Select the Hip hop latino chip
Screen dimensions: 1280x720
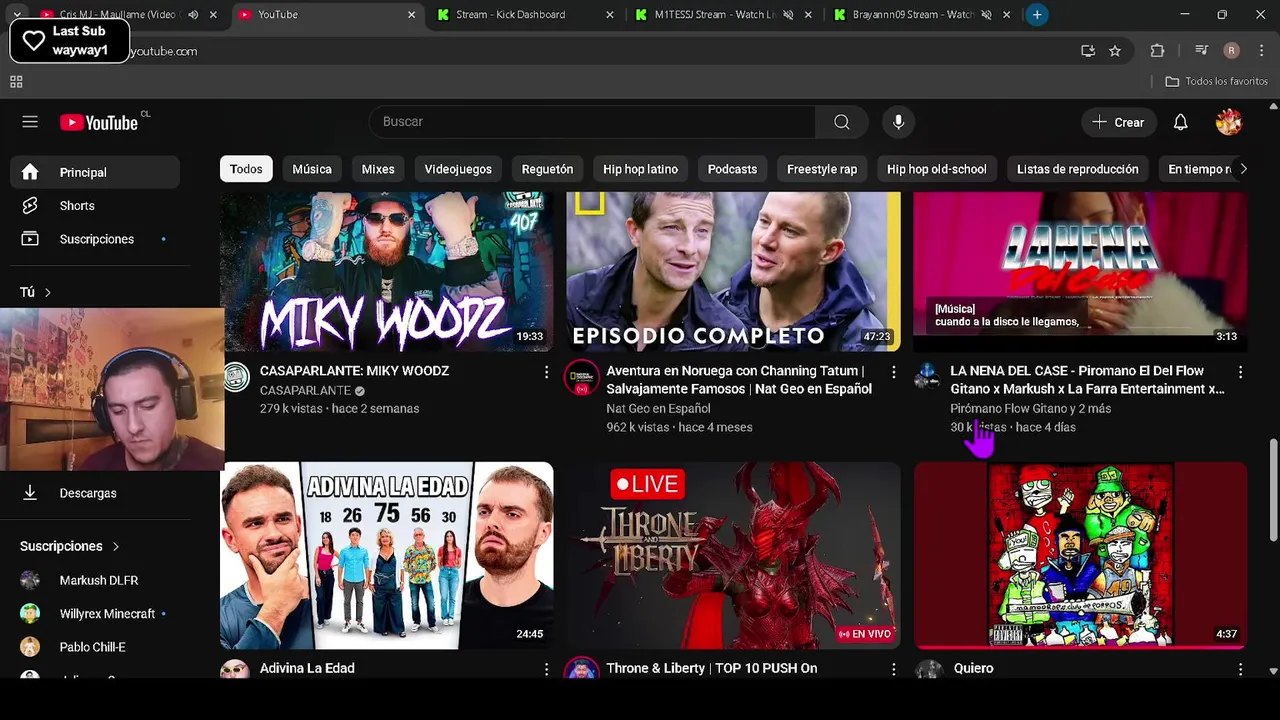640,169
